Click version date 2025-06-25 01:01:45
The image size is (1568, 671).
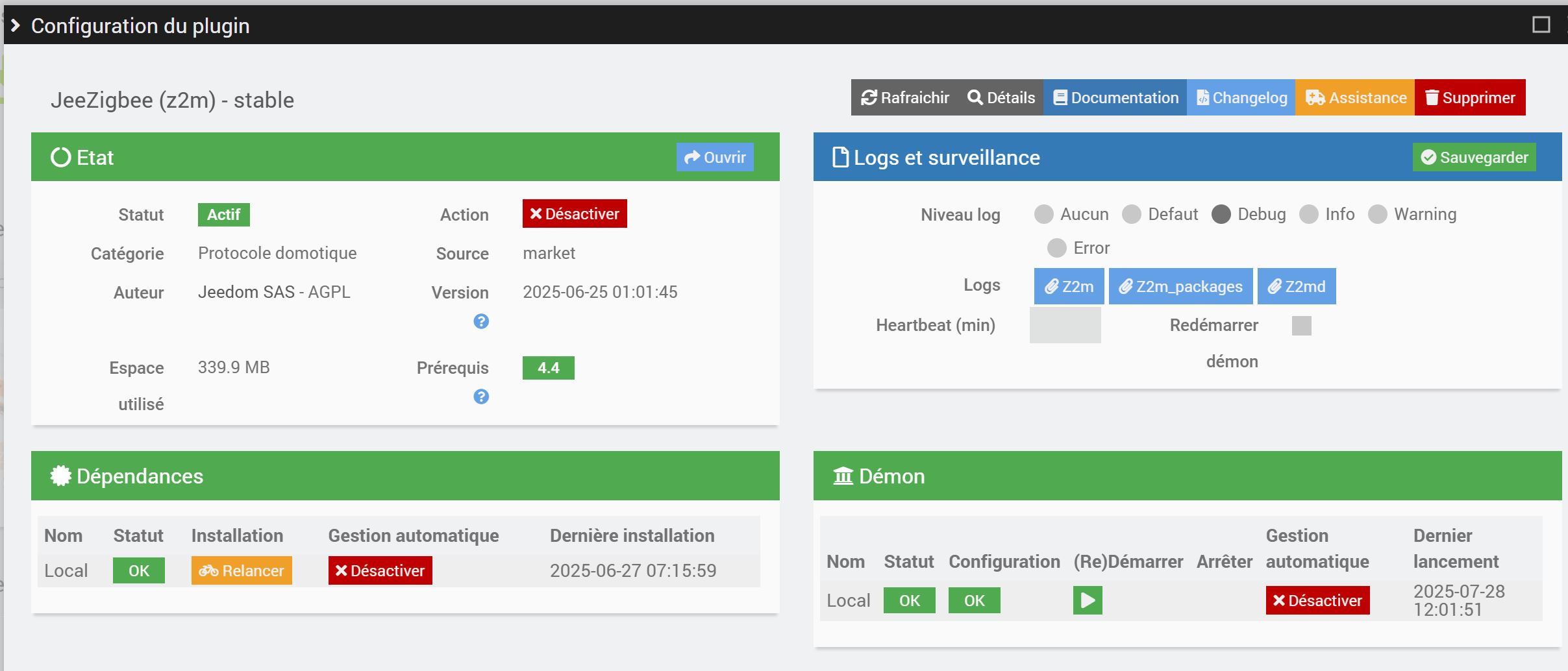click(600, 292)
